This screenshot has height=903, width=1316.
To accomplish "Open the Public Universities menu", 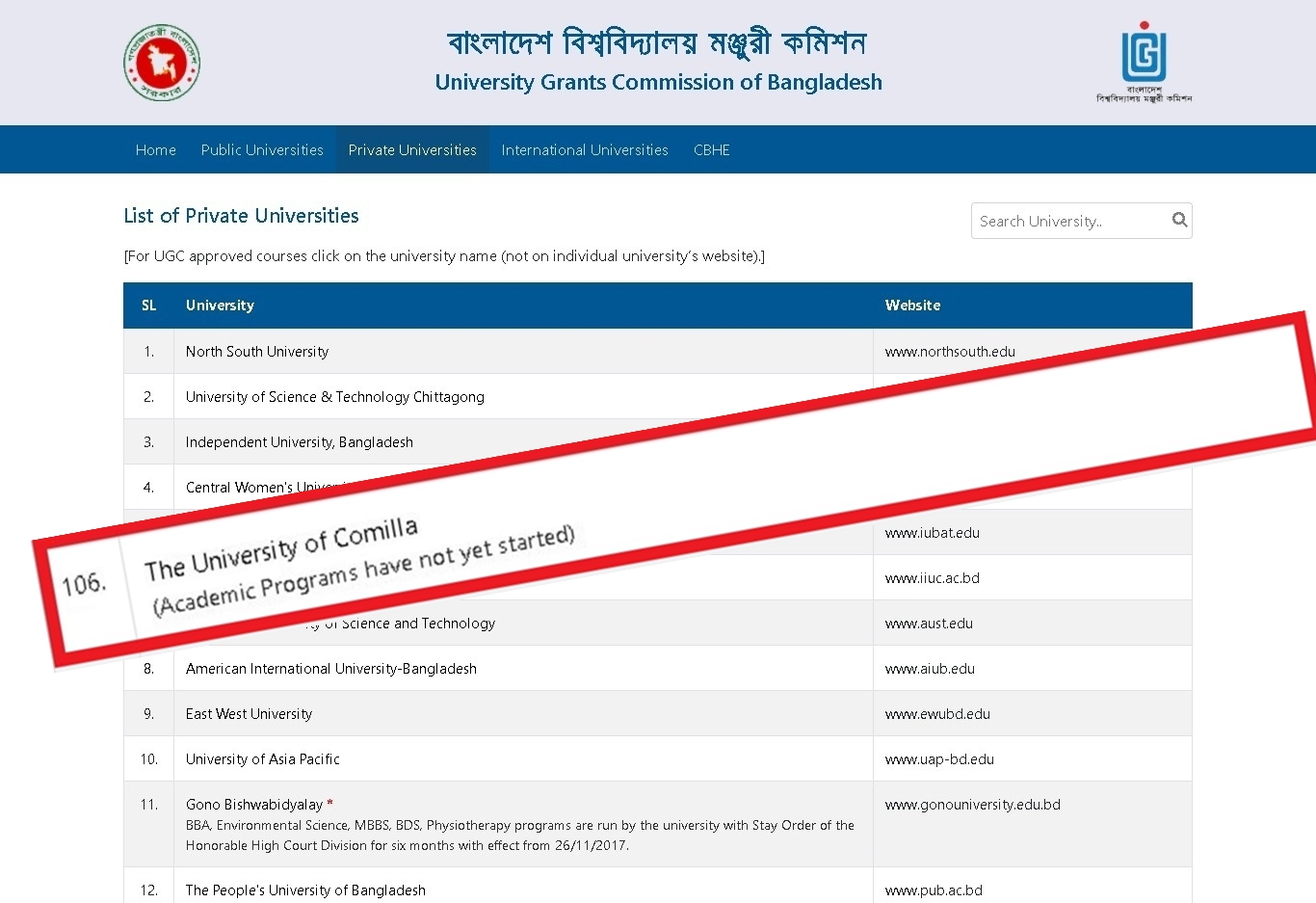I will (262, 149).
